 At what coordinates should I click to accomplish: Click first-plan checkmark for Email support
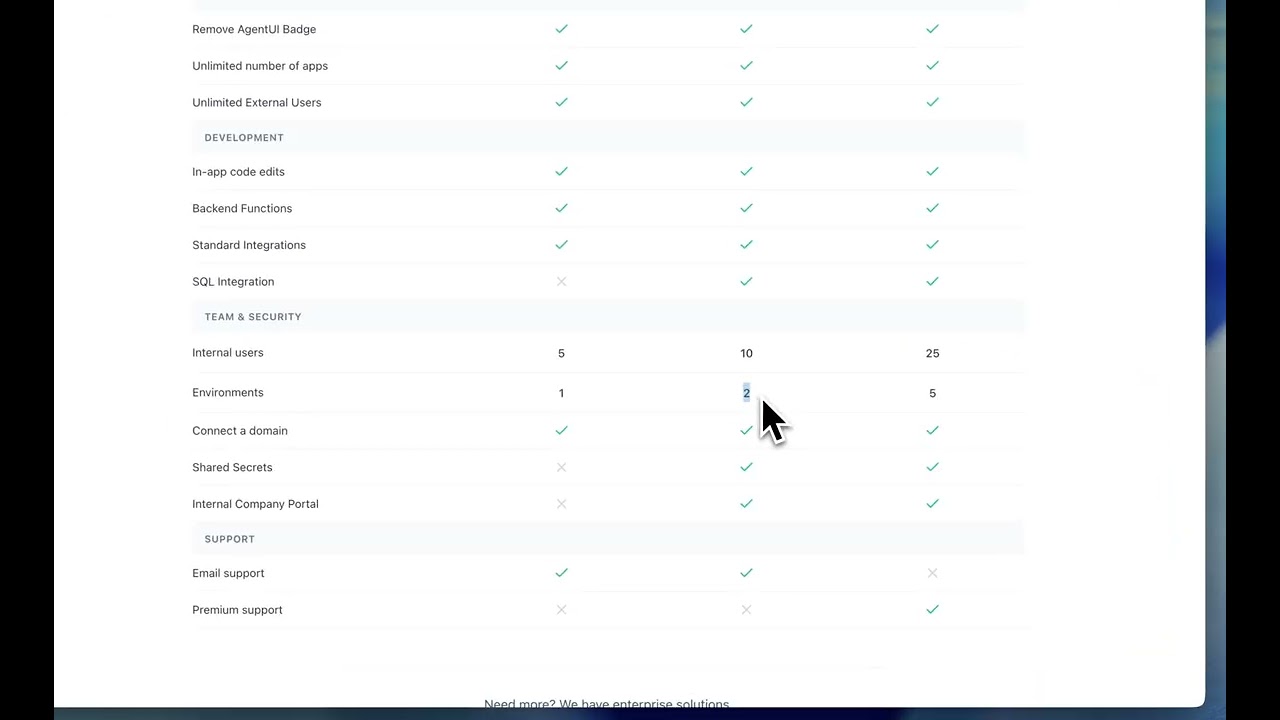561,573
